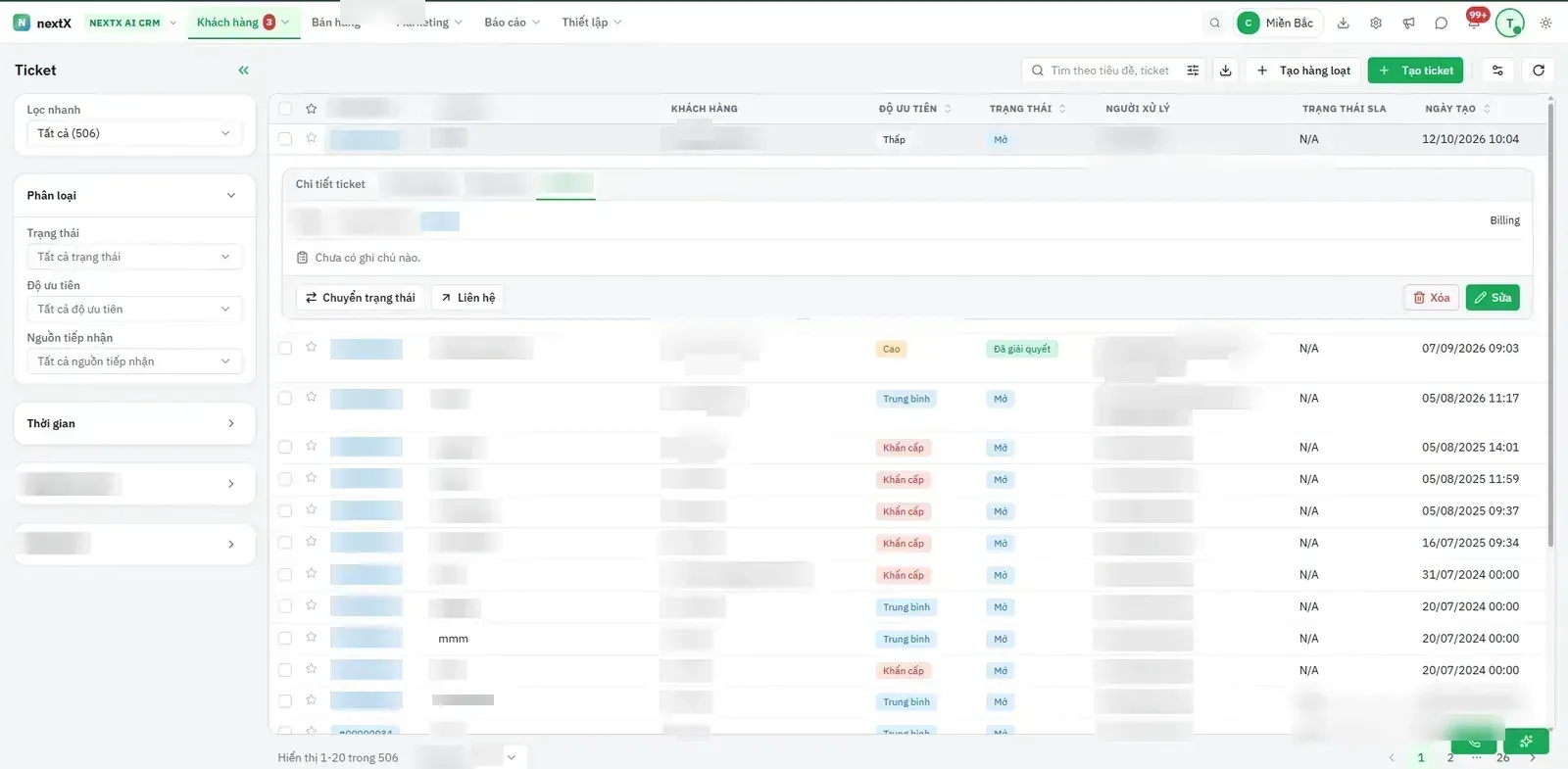Check the ticket row dated 05/08/2026 11:17

click(x=285, y=398)
